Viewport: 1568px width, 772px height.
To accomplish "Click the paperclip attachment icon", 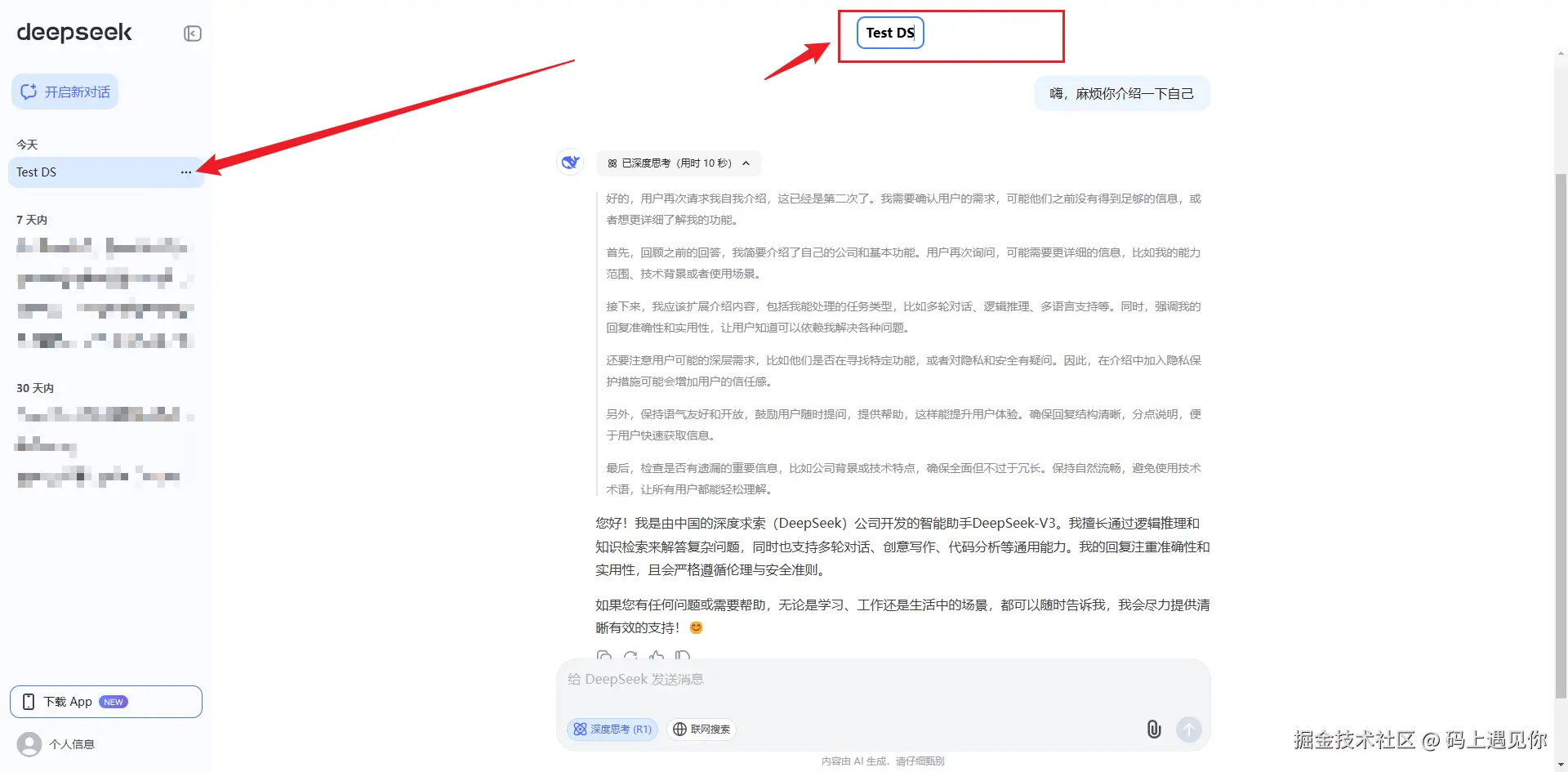I will click(1154, 730).
